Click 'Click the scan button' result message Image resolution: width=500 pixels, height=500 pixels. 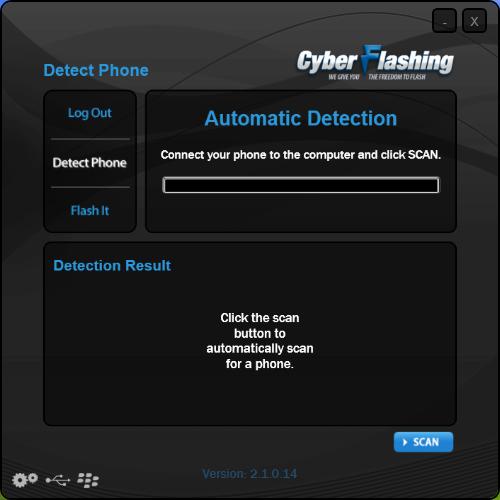pos(260,341)
